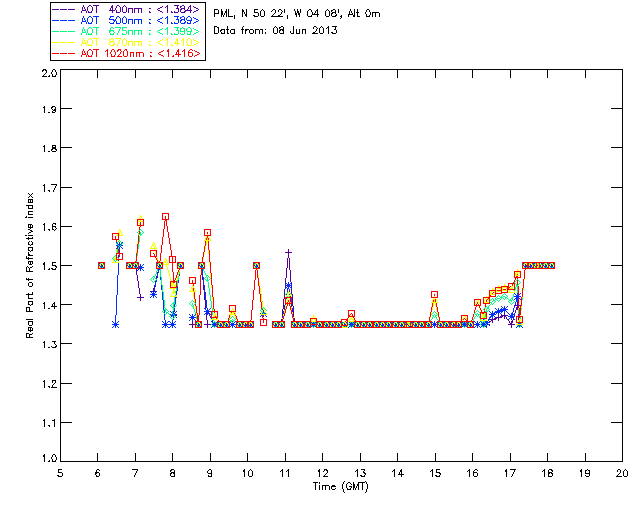Click the purple dashed 400nm legend line
Viewport: 640px width, 512px height.
click(x=64, y=9)
